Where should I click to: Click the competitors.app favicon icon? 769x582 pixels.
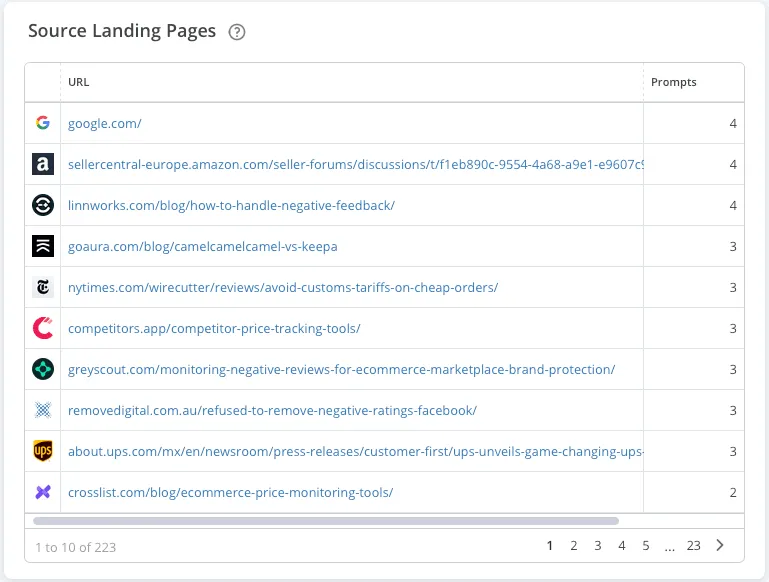[x=42, y=328]
